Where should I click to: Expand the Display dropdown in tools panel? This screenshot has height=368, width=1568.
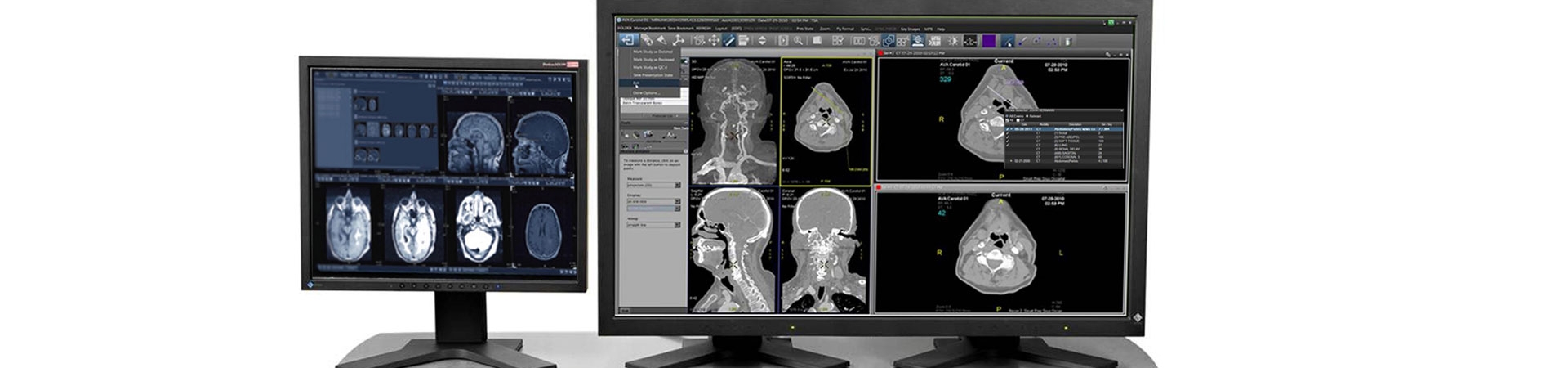(677, 201)
